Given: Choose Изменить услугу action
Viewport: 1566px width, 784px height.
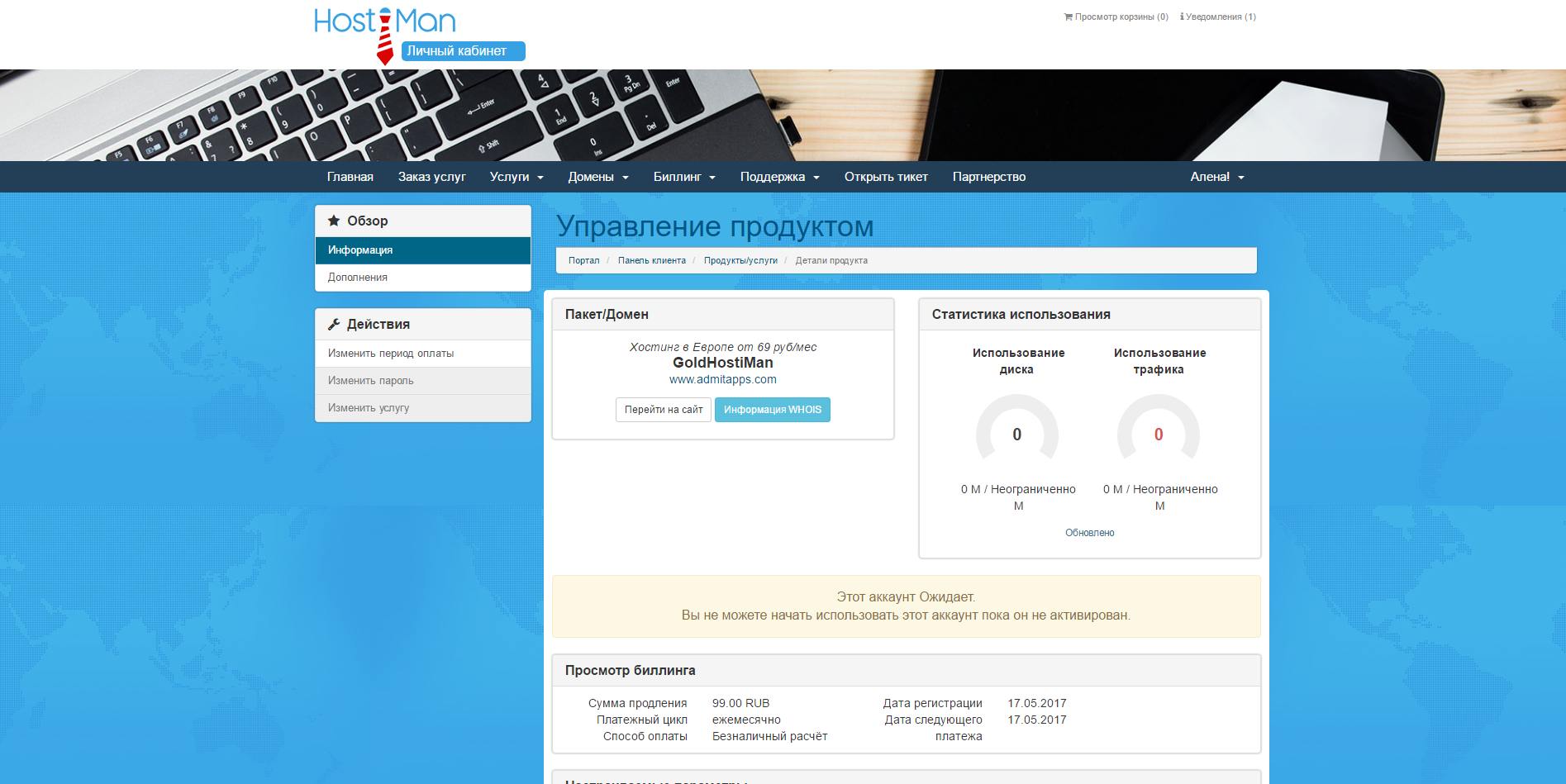Looking at the screenshot, I should [423, 408].
